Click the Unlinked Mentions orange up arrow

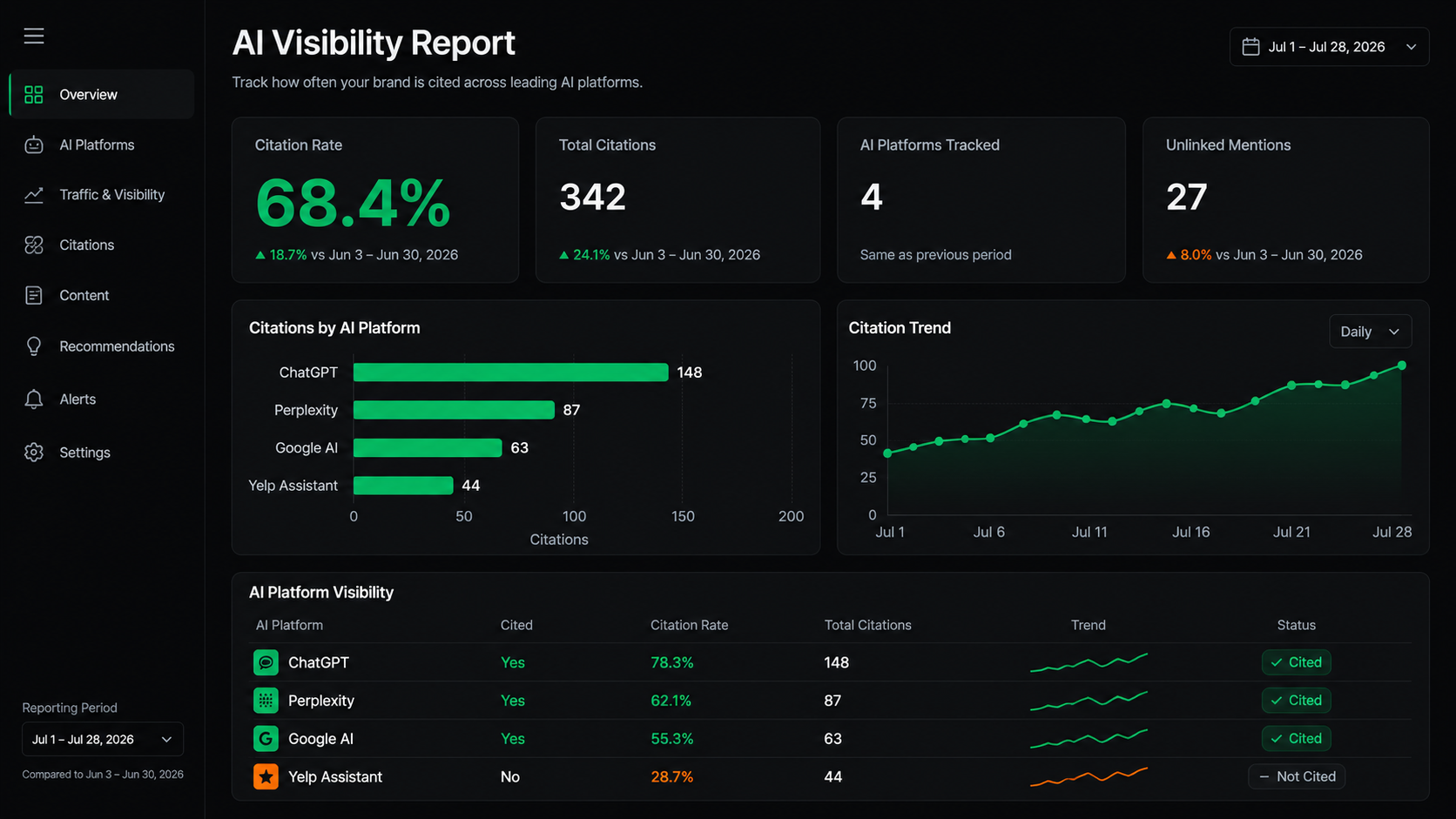(x=1171, y=255)
